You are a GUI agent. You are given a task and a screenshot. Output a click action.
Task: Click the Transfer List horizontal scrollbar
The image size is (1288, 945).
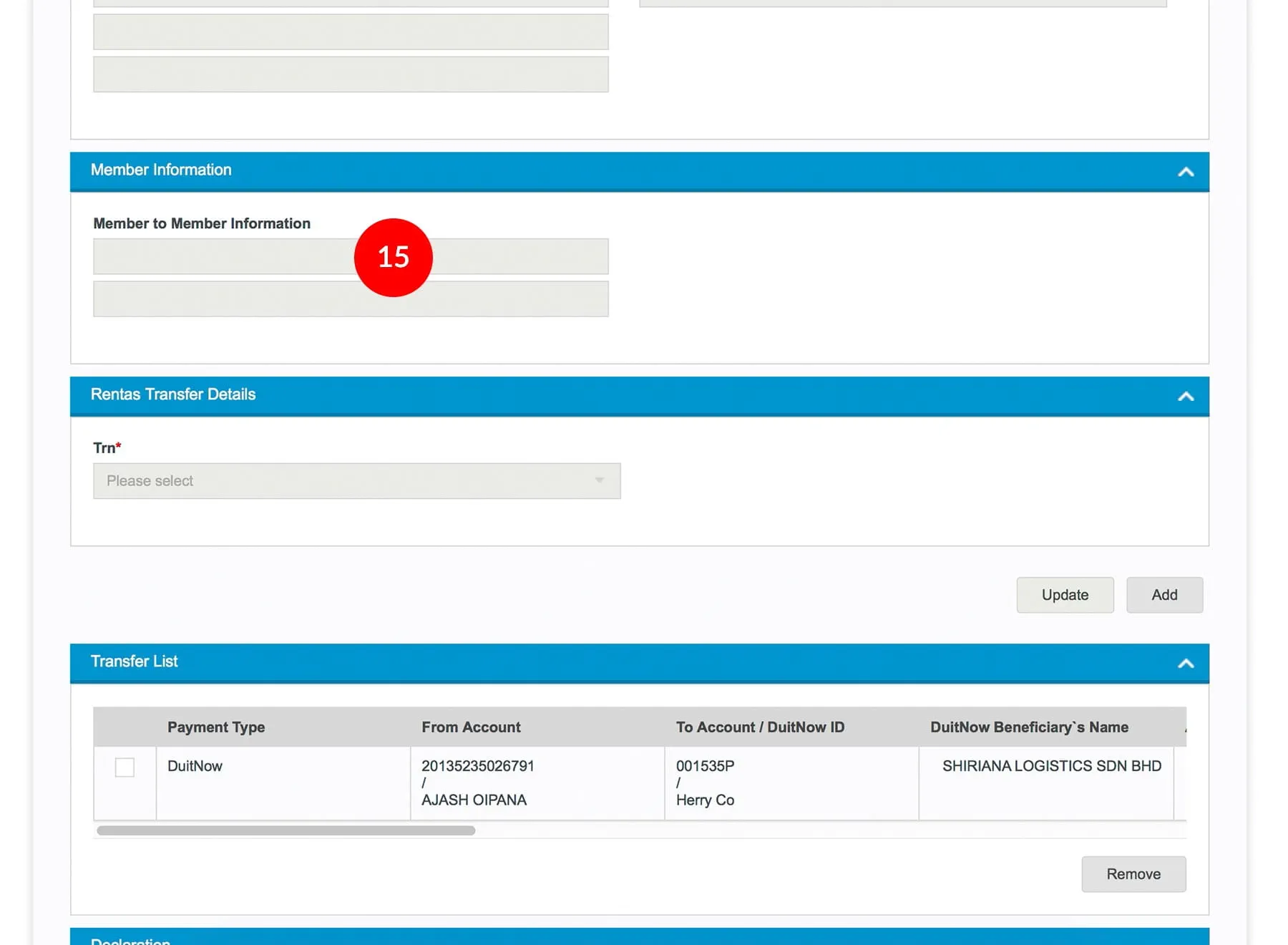tap(286, 830)
